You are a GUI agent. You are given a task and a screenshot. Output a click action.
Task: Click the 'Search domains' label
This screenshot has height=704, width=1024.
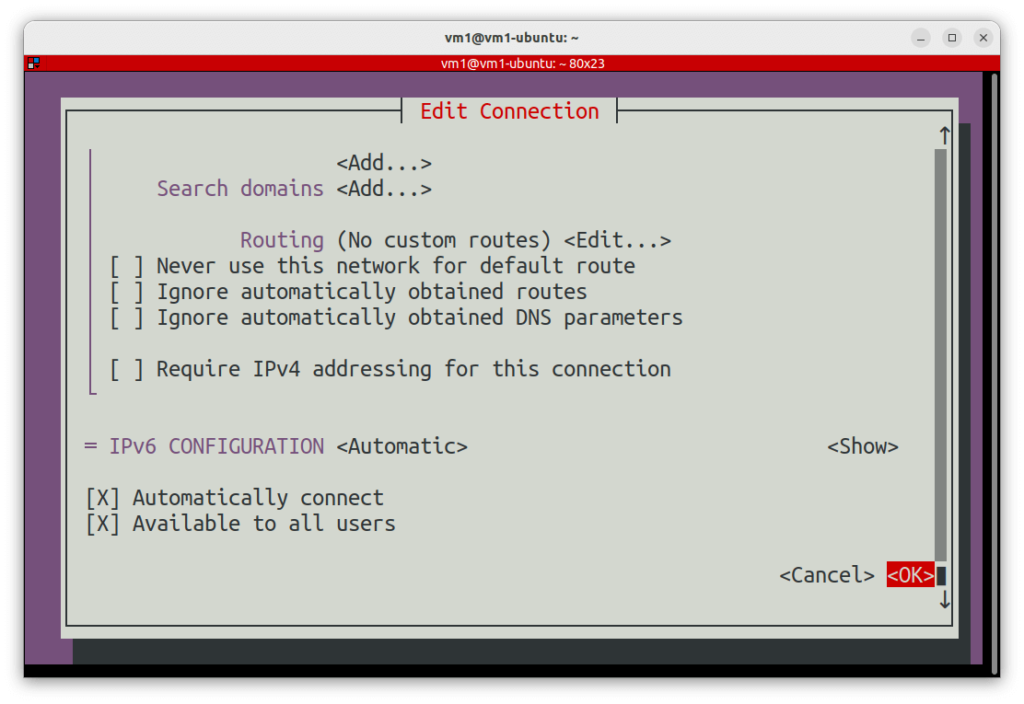[x=240, y=189]
